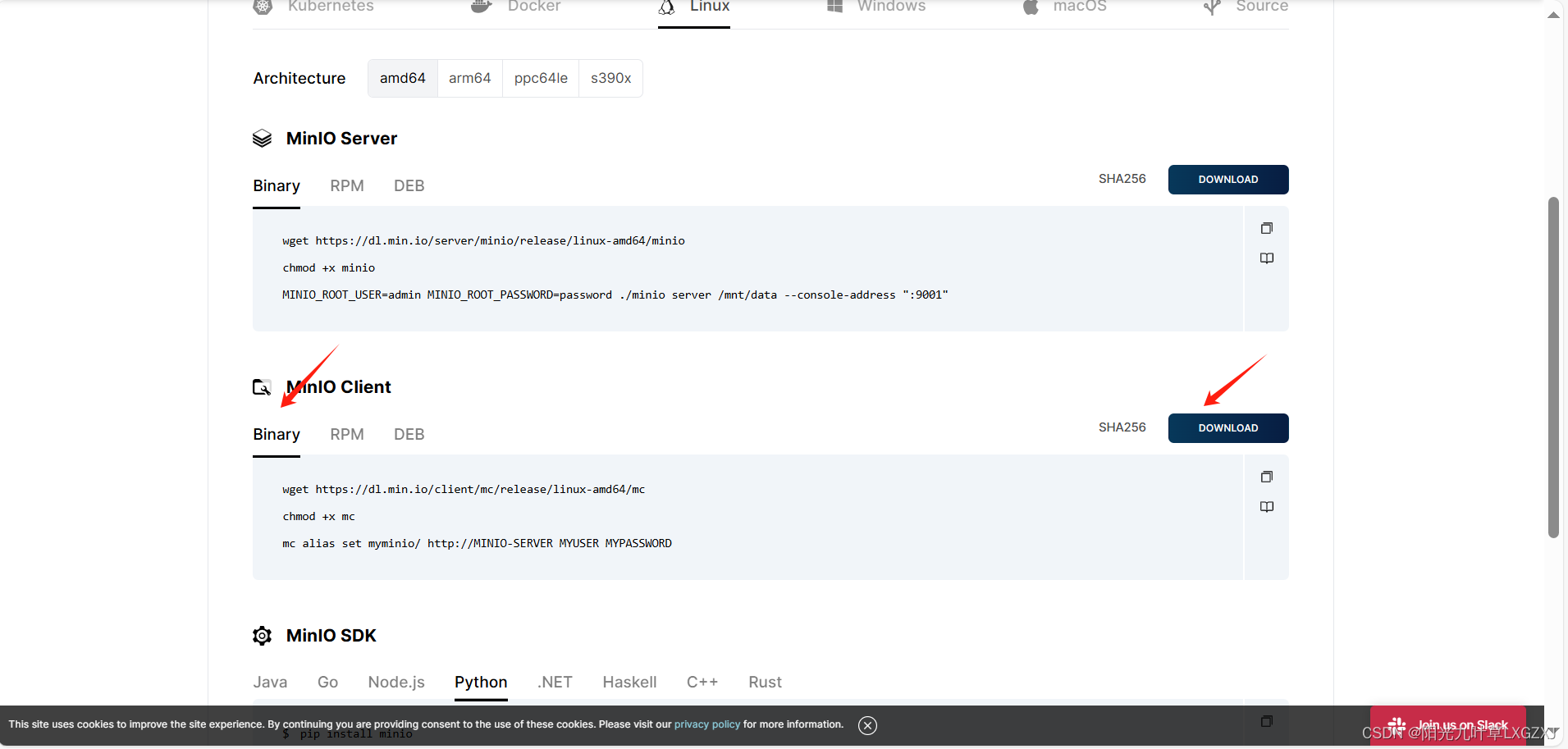Select arm64 architecture
This screenshot has width=1568, height=749.
tap(470, 78)
